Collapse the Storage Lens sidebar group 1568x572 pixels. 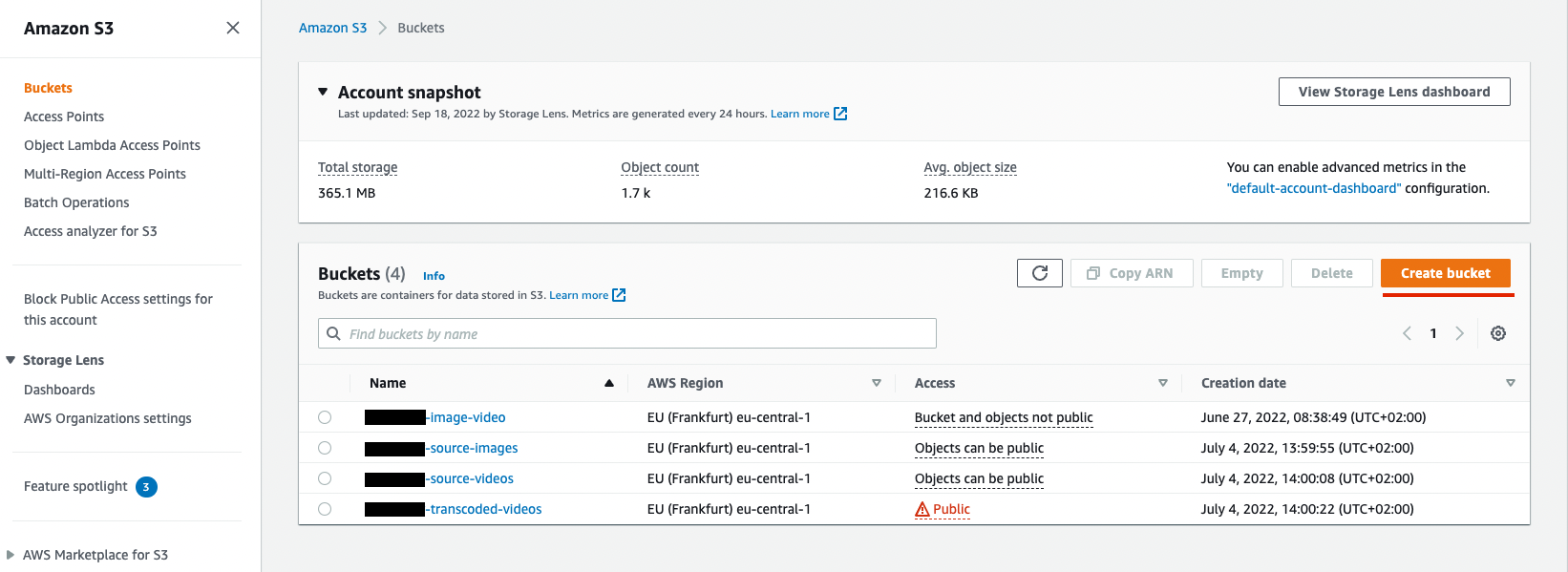point(11,360)
